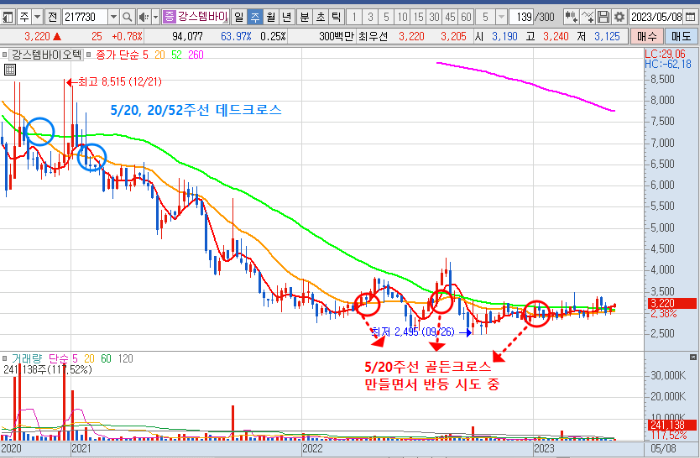Select the 3 interval button
700x458 pixels.
coord(370,17)
